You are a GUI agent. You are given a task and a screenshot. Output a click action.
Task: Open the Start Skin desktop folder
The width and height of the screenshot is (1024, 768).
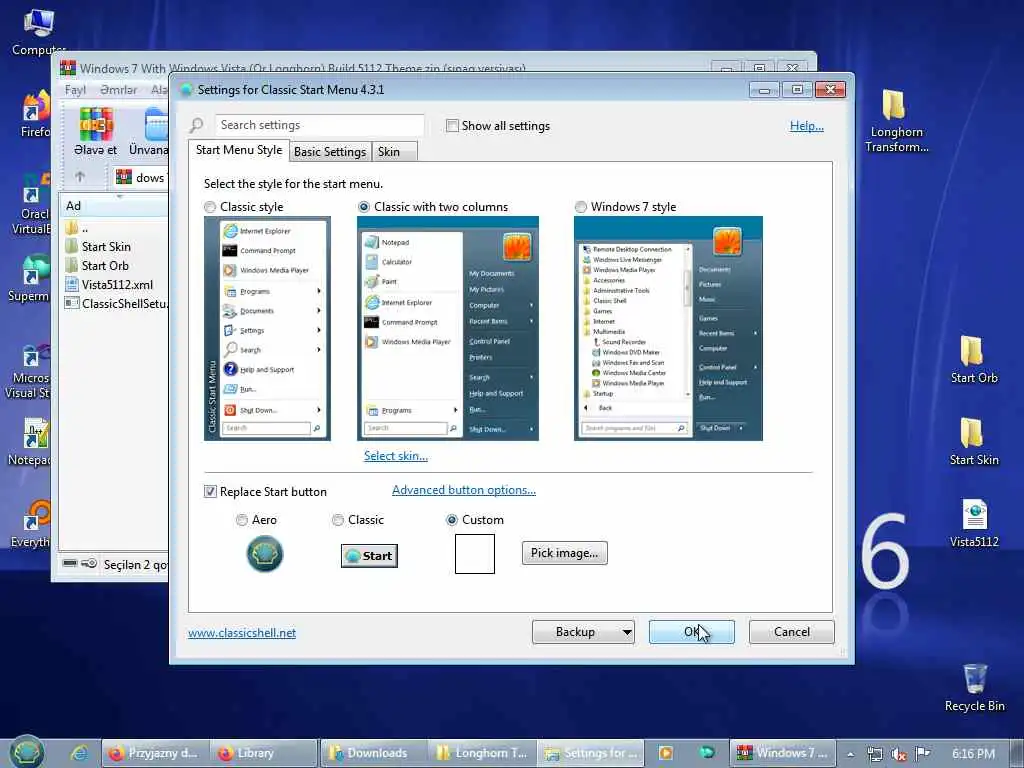(973, 441)
